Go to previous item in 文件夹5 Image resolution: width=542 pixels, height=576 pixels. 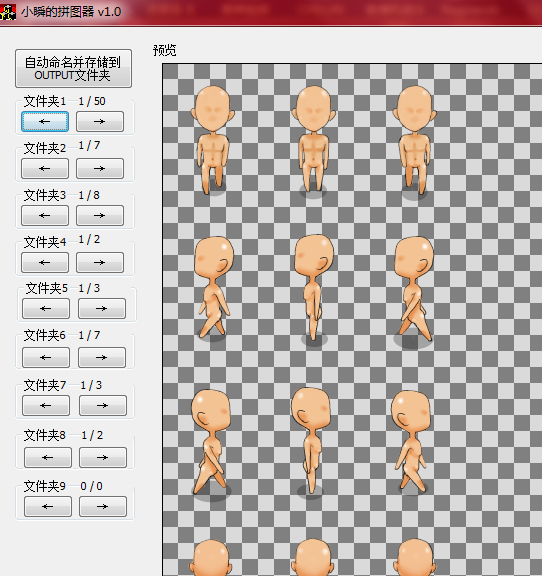pyautogui.click(x=46, y=309)
